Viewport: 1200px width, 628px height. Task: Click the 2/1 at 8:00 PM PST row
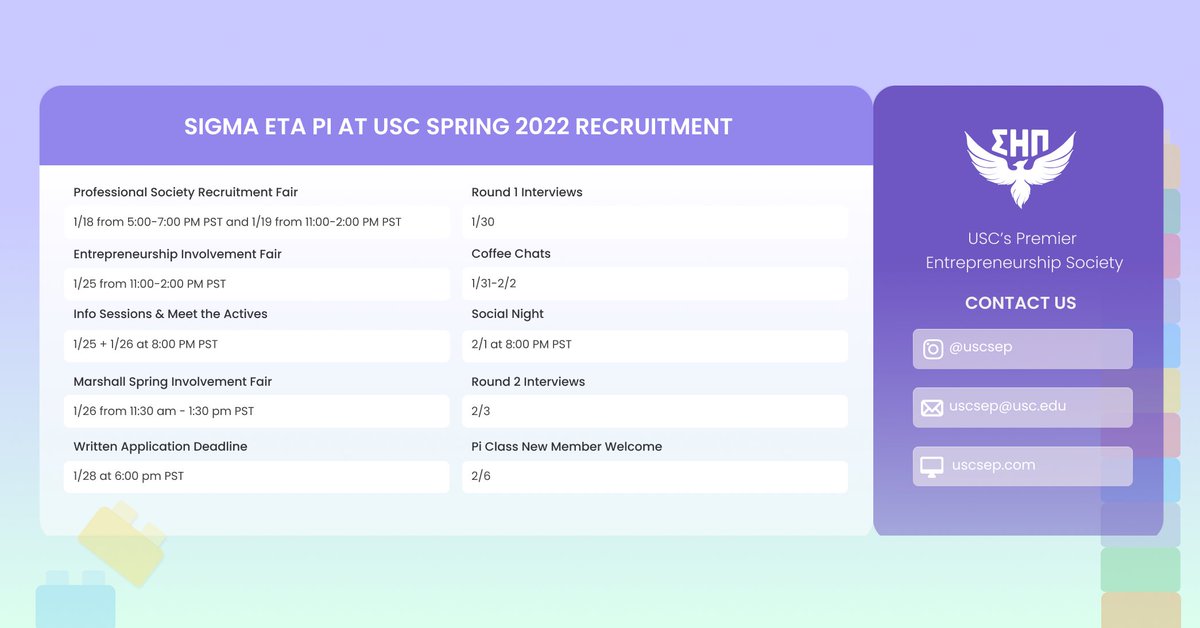[x=655, y=345]
